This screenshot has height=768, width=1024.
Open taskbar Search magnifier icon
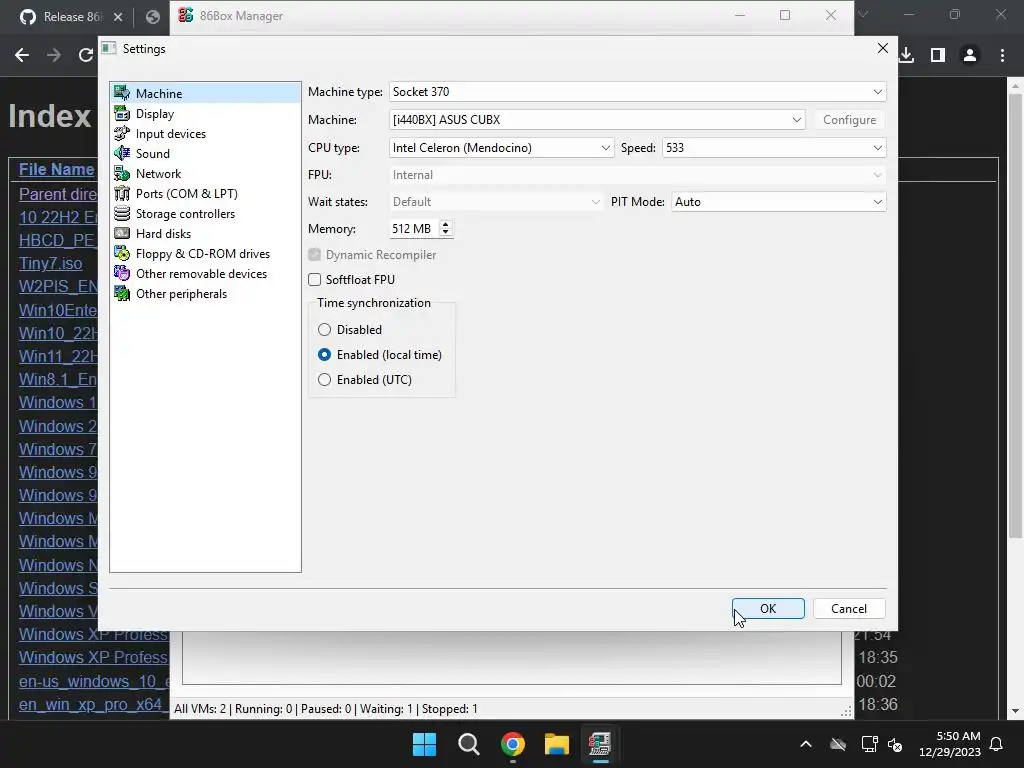click(469, 744)
